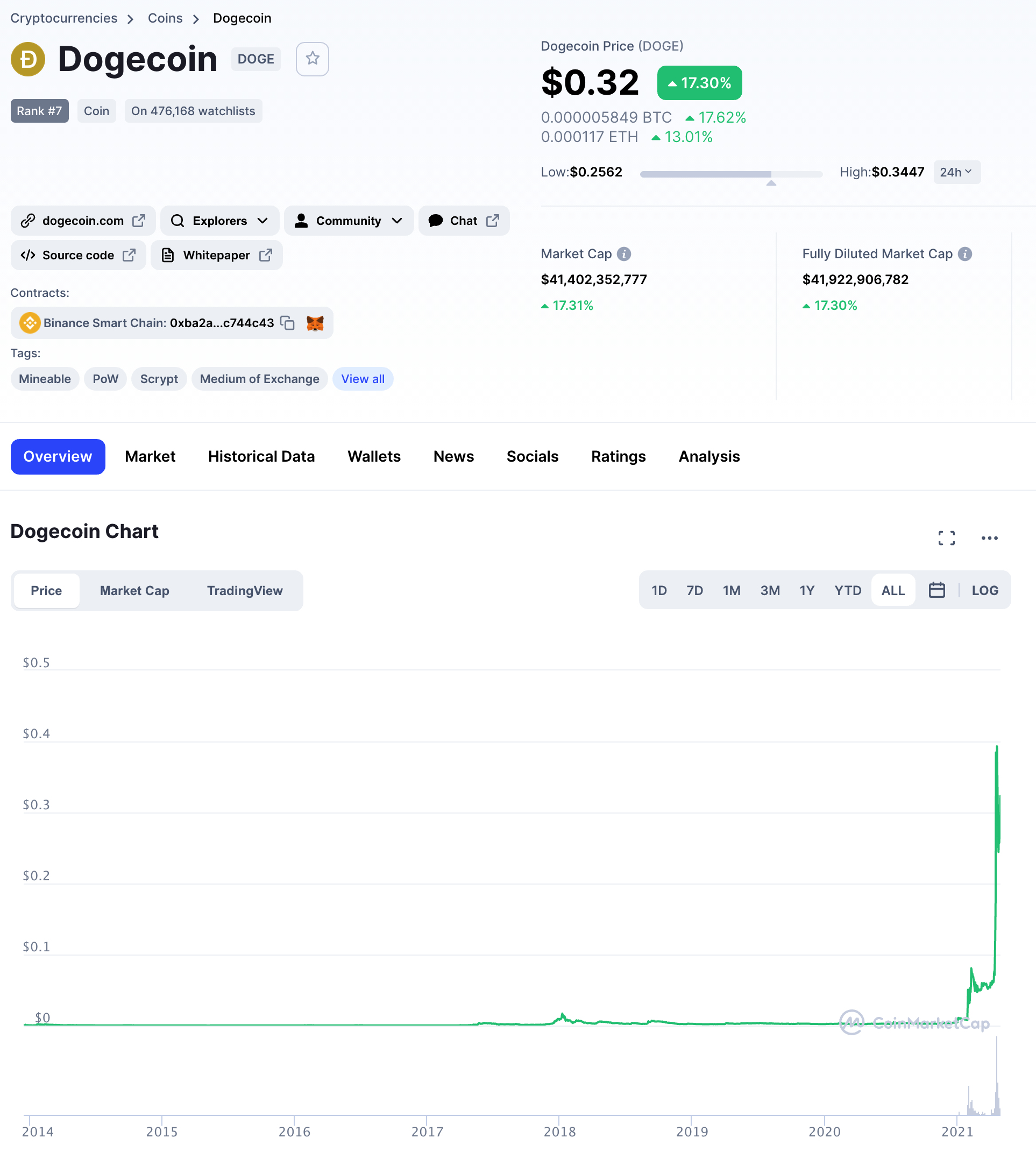Click the On 476,168 watchlists badge

tap(194, 111)
